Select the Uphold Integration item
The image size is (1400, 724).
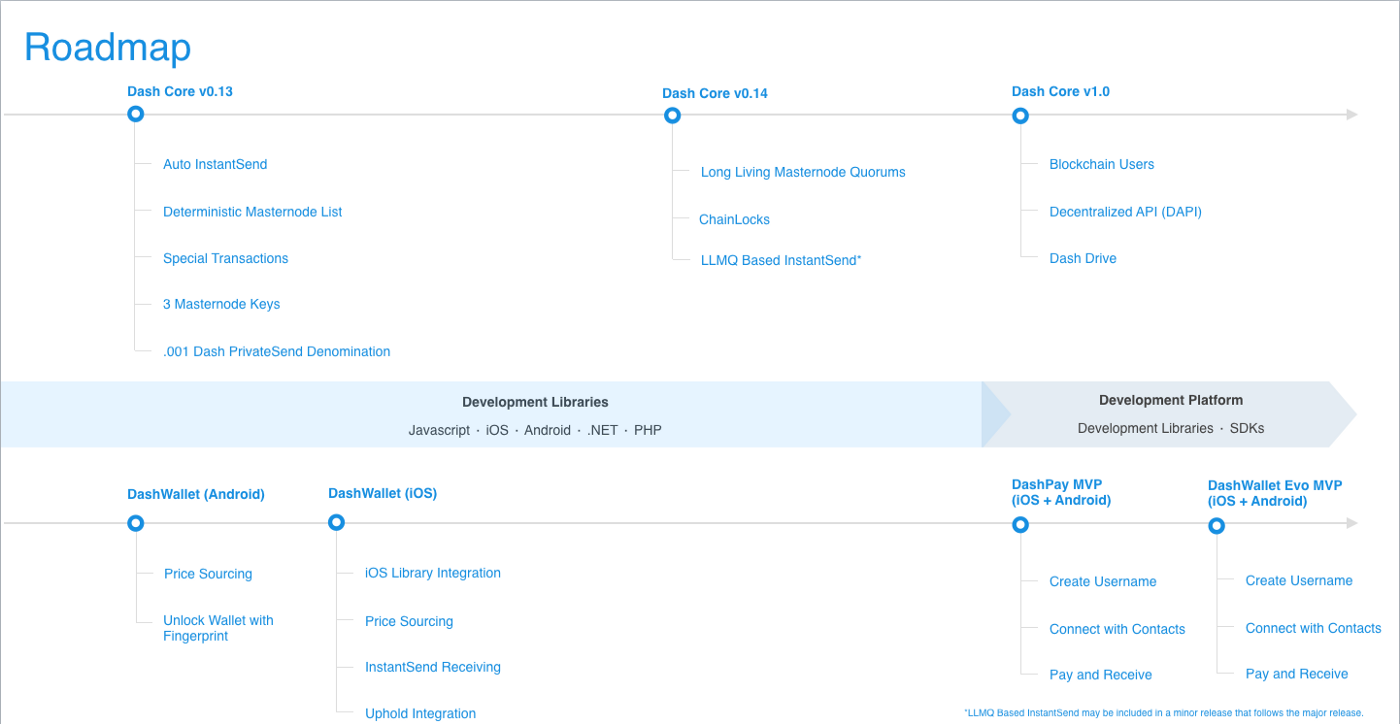click(421, 714)
